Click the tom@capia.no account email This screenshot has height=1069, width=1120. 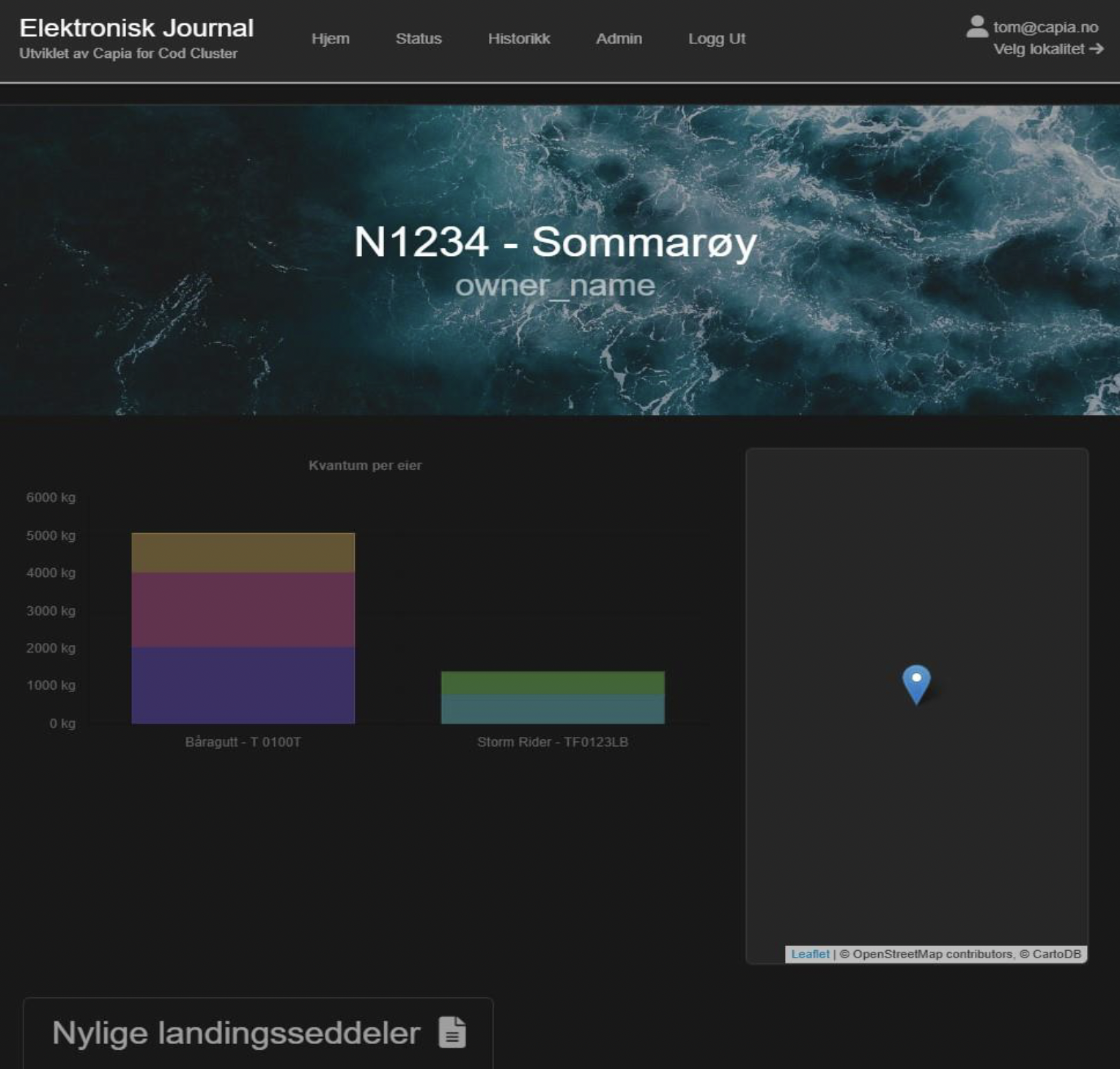point(1045,27)
